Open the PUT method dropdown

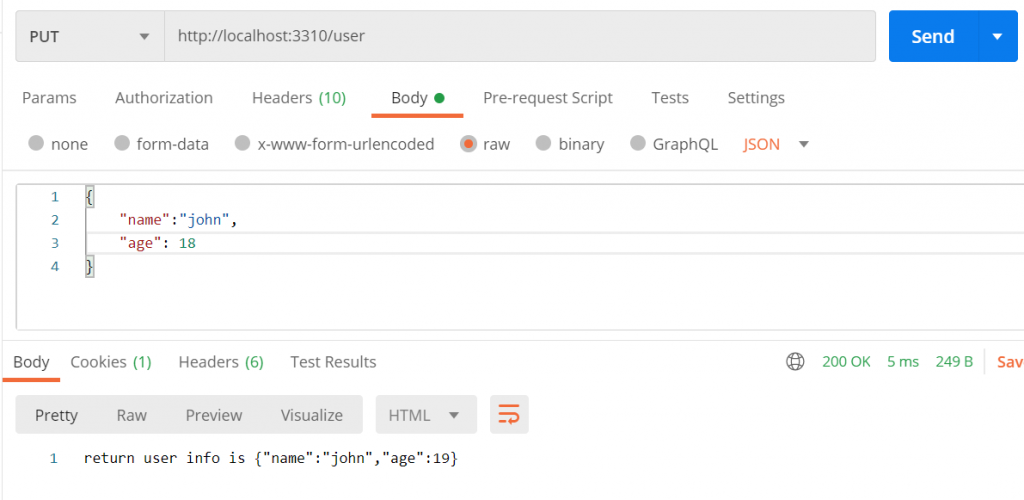pyautogui.click(x=90, y=37)
